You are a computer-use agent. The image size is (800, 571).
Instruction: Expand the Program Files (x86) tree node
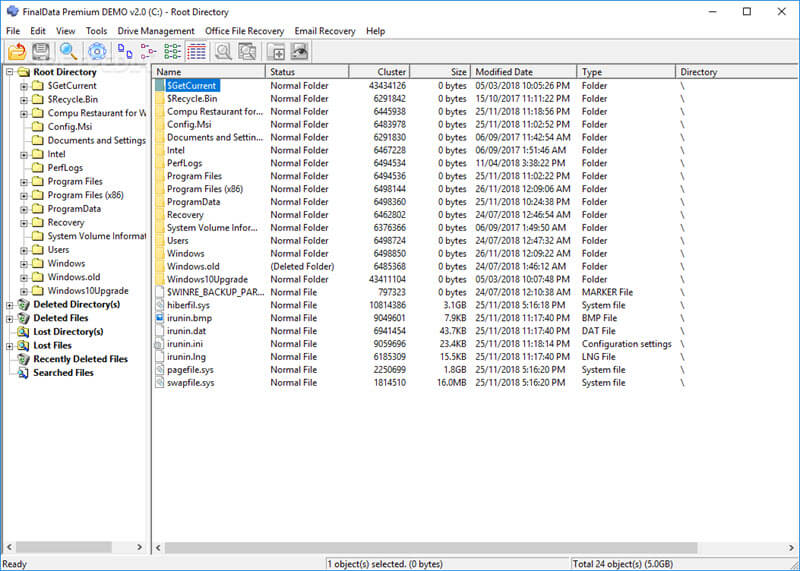[23, 195]
